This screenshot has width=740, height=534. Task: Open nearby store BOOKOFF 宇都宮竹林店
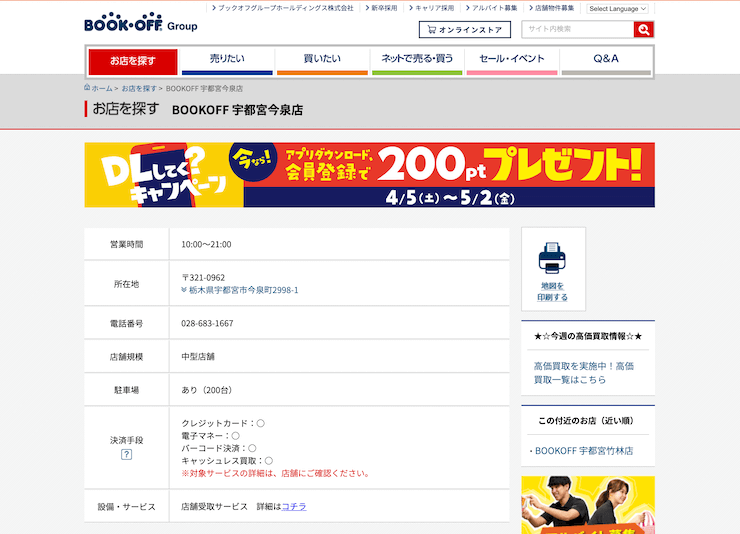tap(584, 451)
